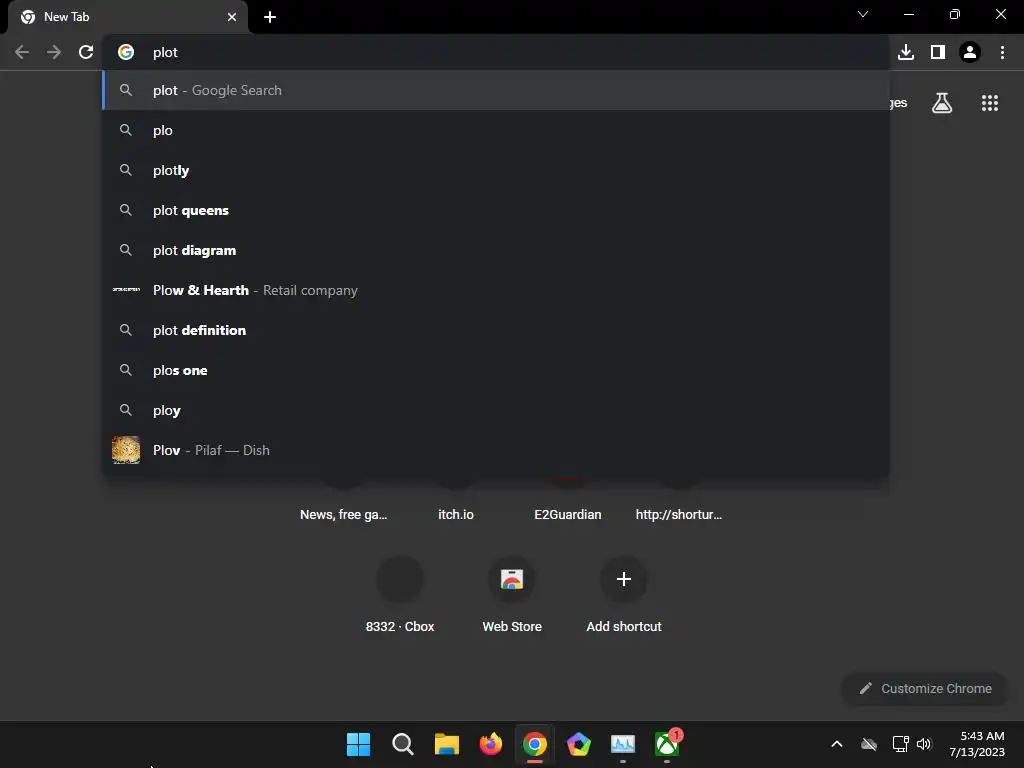Choose the 'ploy' suggestion
The height and width of the screenshot is (768, 1024).
(x=496, y=410)
